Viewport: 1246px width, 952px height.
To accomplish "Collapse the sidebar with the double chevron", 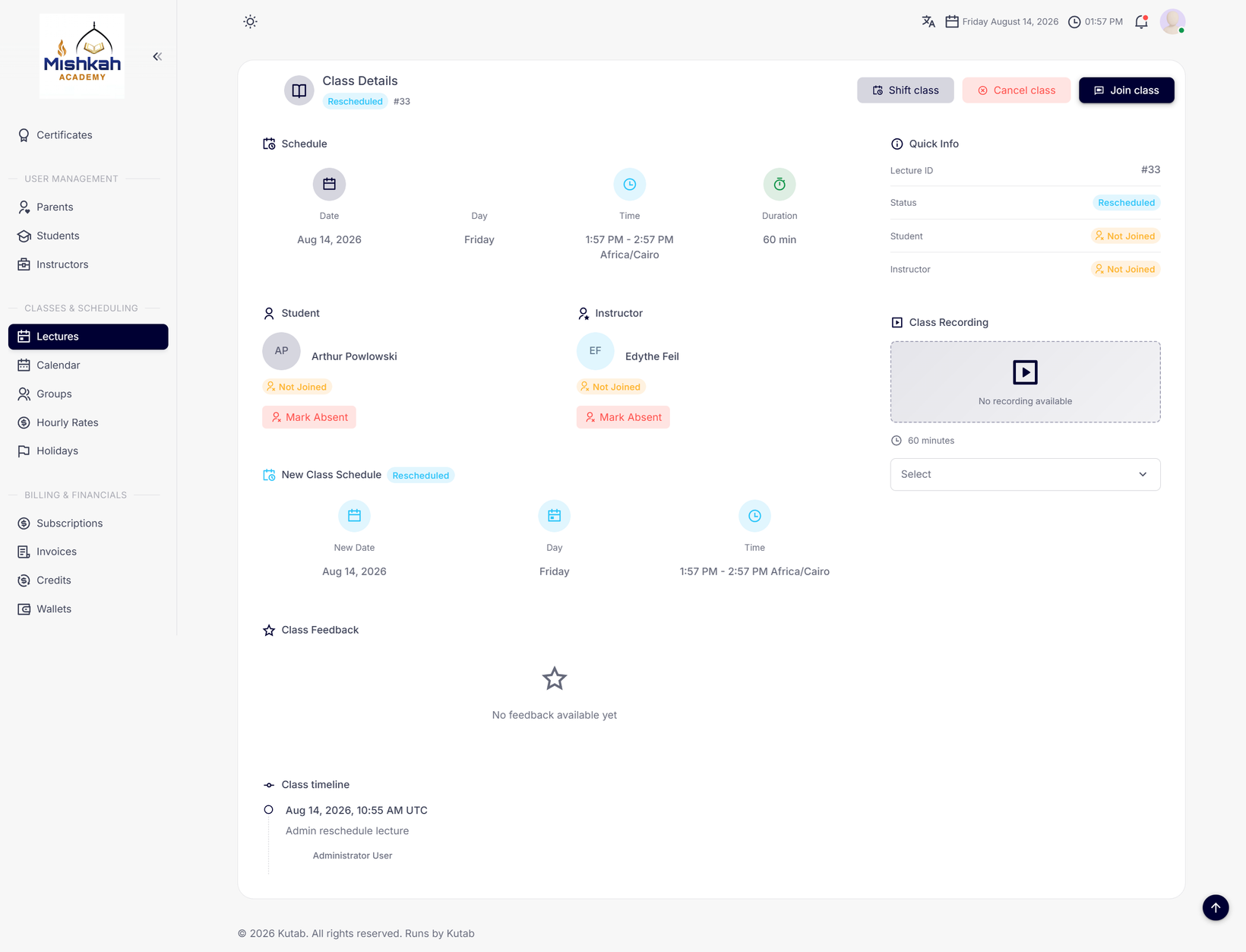I will [157, 56].
